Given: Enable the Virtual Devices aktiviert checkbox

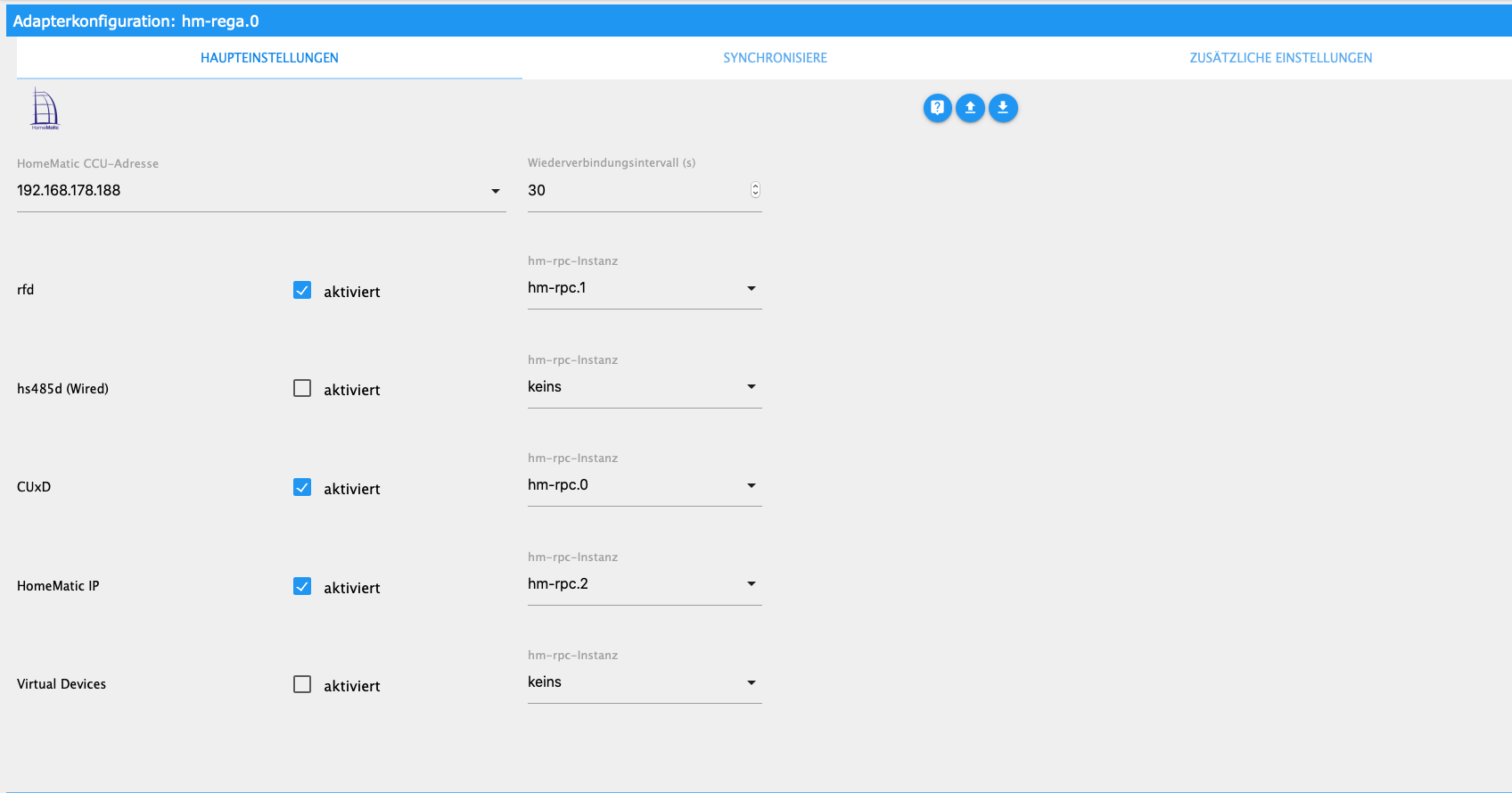Looking at the screenshot, I should click(302, 684).
